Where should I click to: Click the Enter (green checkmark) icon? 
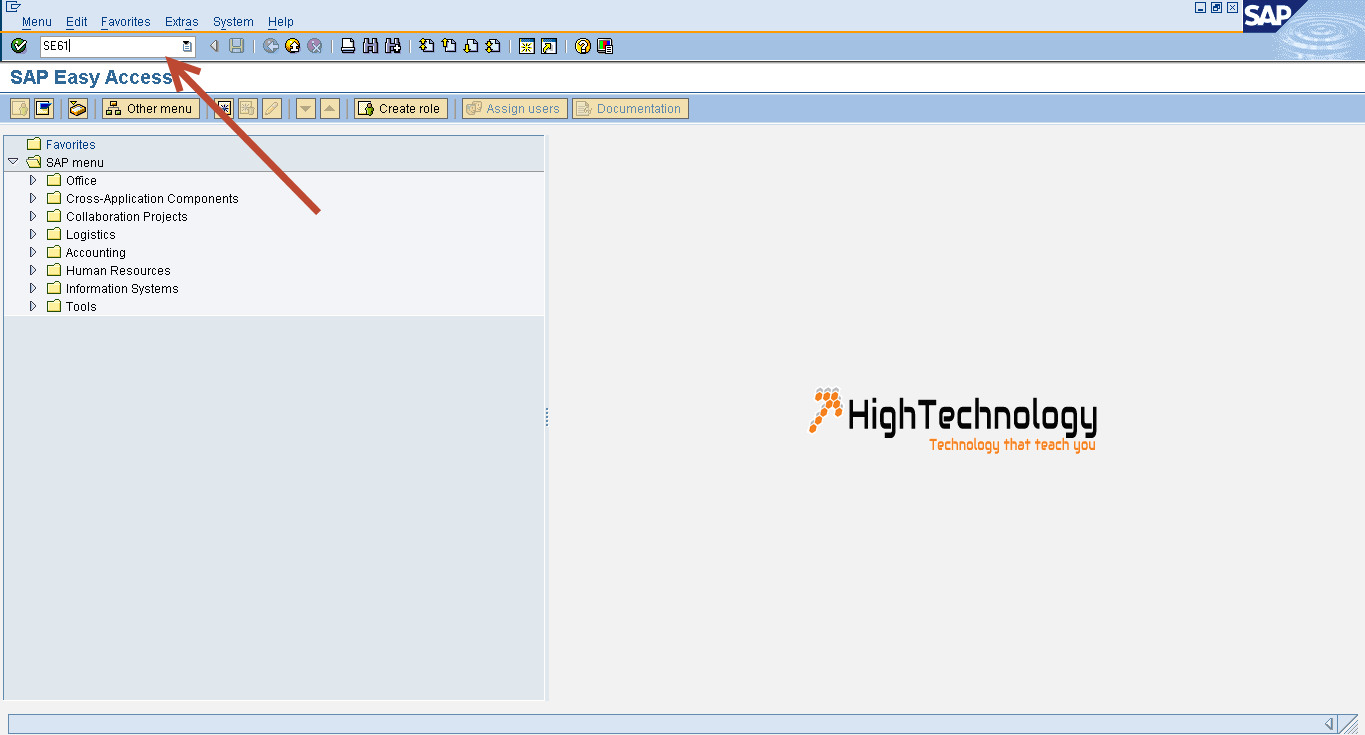17,45
